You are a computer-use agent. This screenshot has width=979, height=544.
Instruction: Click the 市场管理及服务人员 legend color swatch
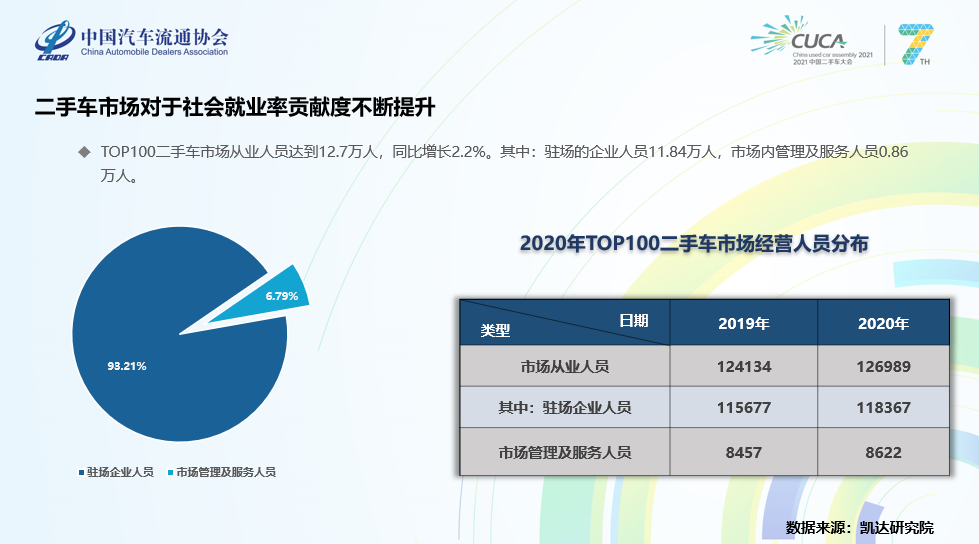point(170,473)
